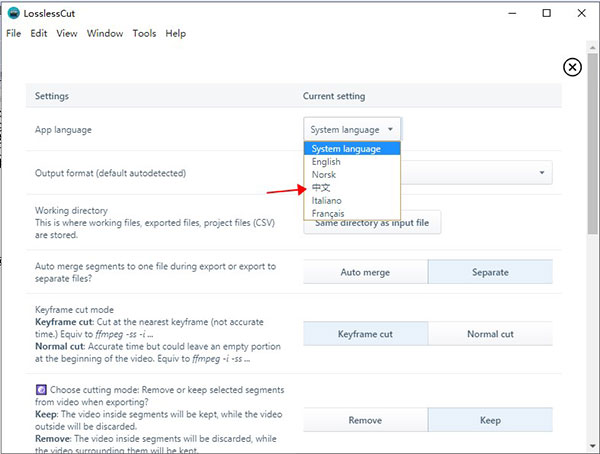Screen dimensions: 600x454
Task: Switch to Normal cut mode
Action: tap(490, 334)
